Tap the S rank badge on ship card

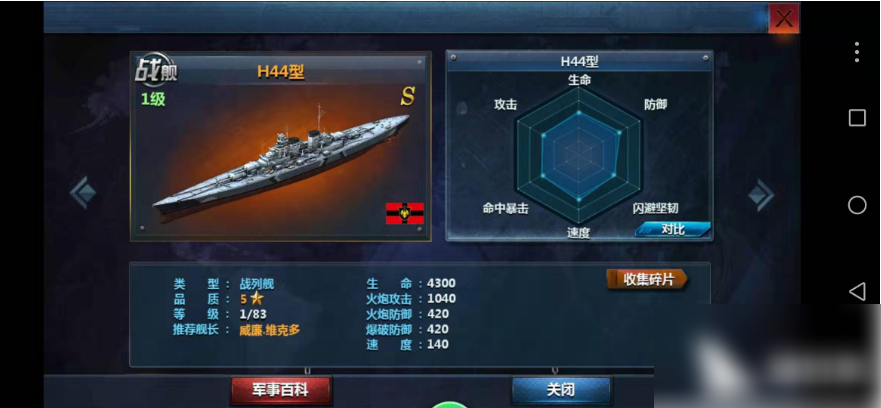click(407, 97)
